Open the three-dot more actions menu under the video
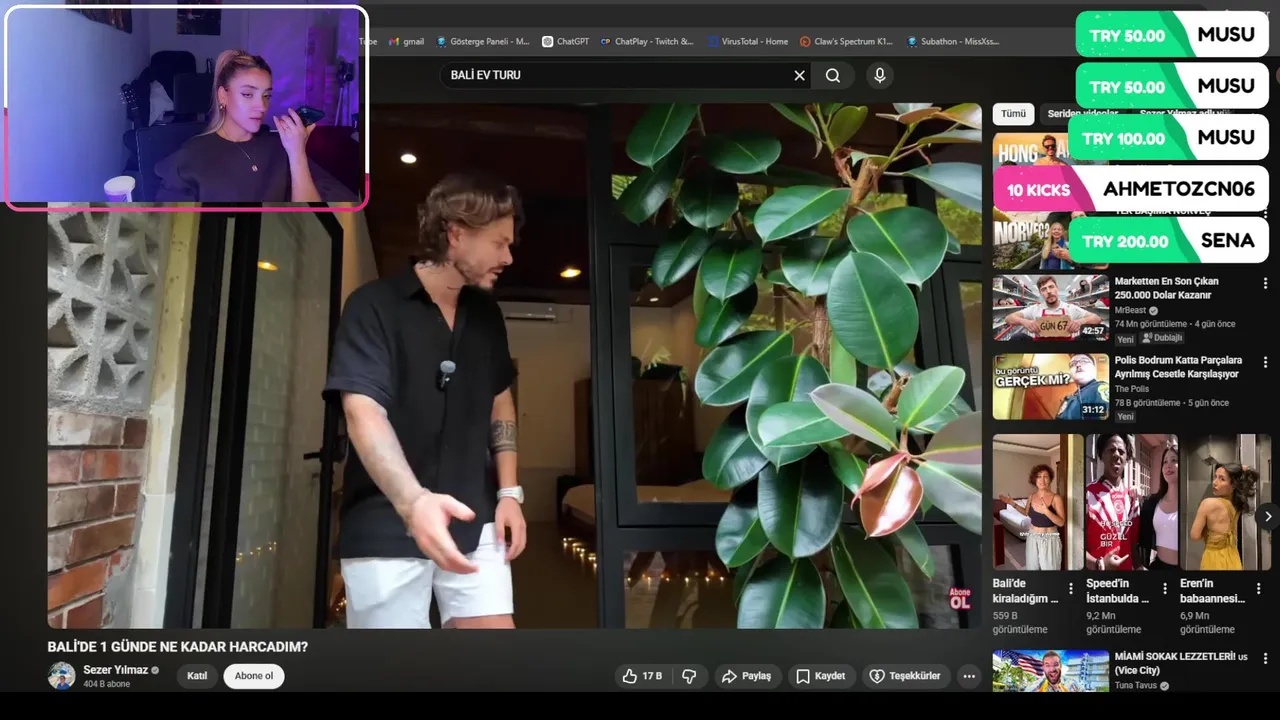Screen dimensions: 1280x720 coord(969,676)
